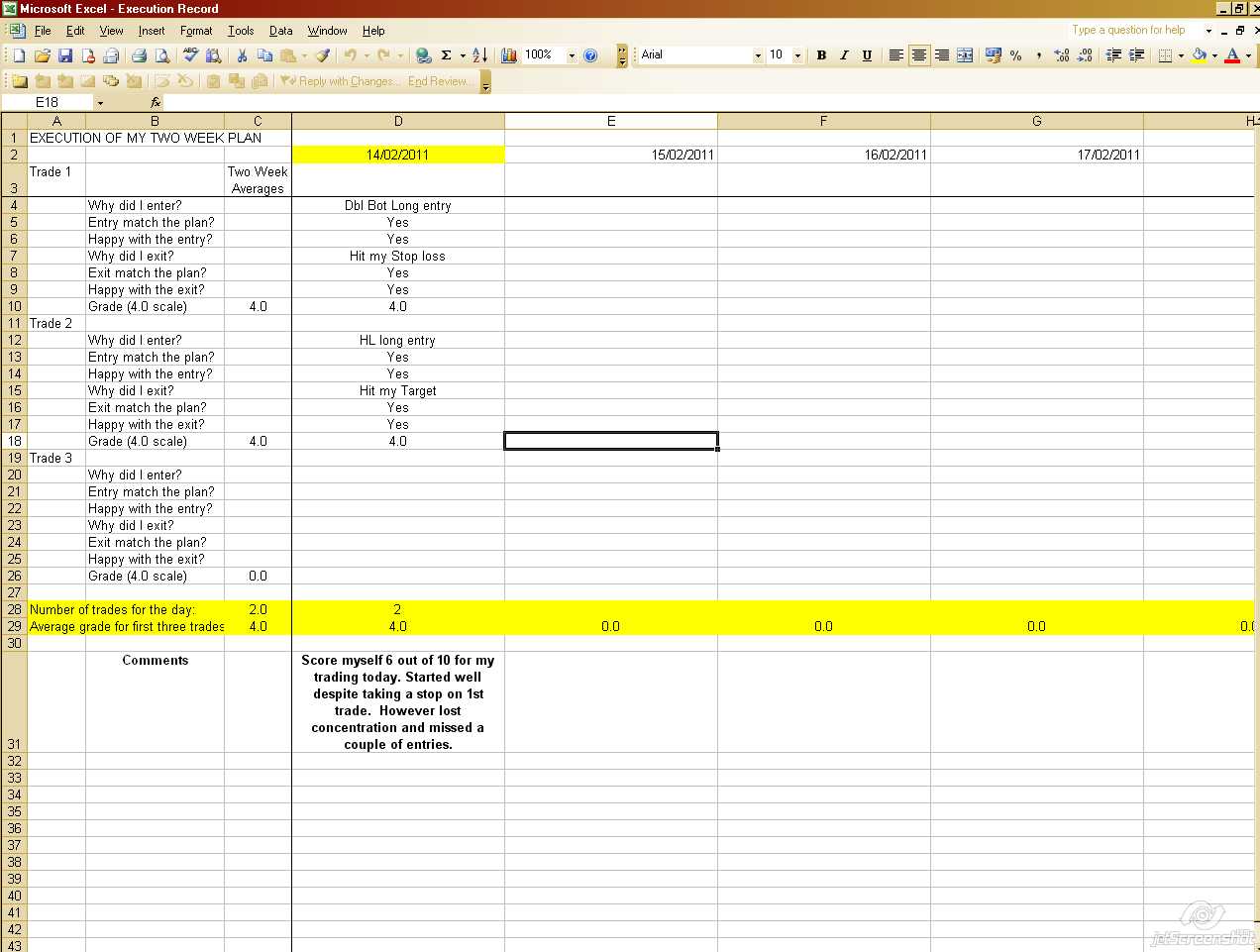1260x952 pixels.
Task: Copy the selection using the toolbar icon
Action: [264, 55]
